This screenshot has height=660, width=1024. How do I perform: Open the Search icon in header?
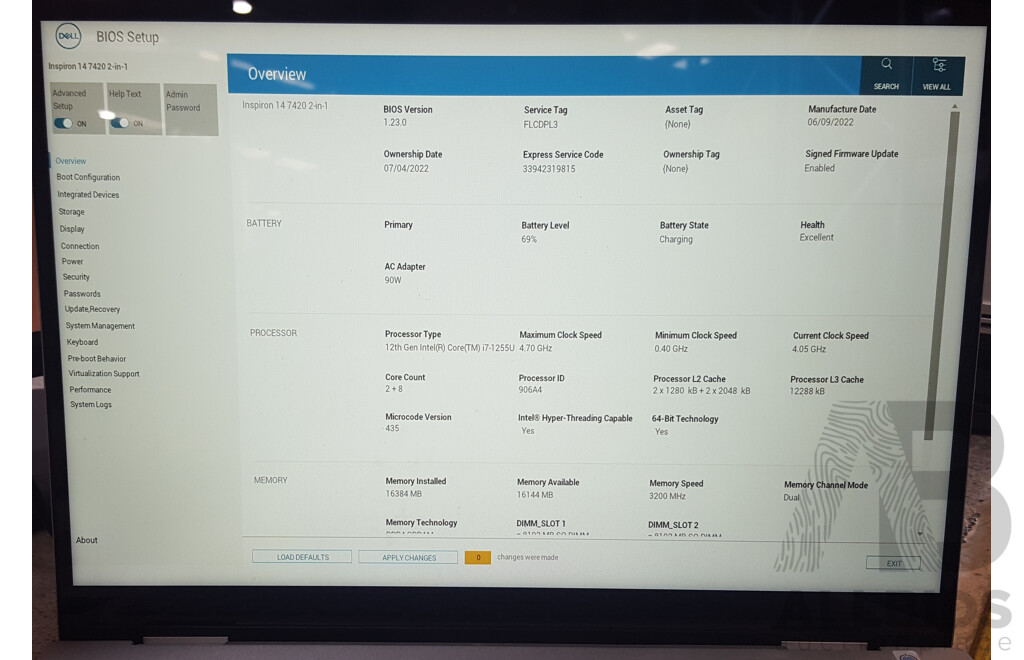click(886, 64)
